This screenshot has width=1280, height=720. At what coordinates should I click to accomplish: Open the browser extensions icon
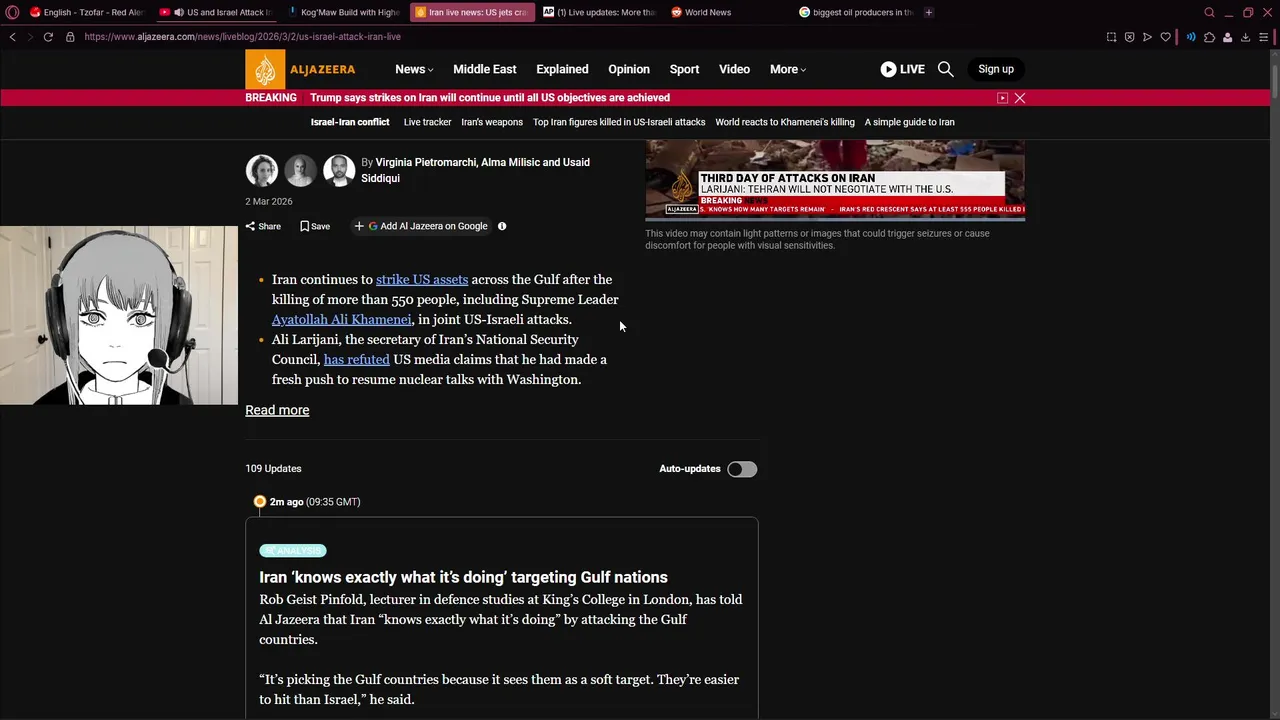click(x=1209, y=37)
